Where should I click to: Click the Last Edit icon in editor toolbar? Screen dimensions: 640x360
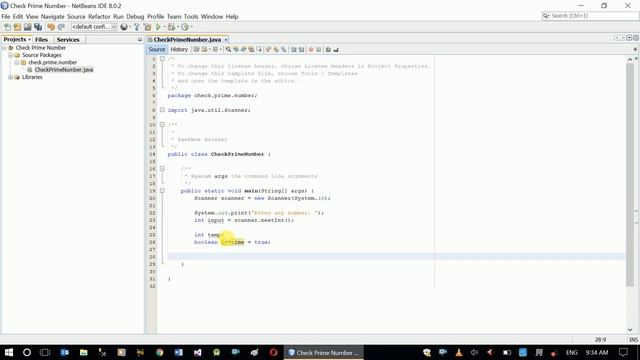pyautogui.click(x=196, y=49)
